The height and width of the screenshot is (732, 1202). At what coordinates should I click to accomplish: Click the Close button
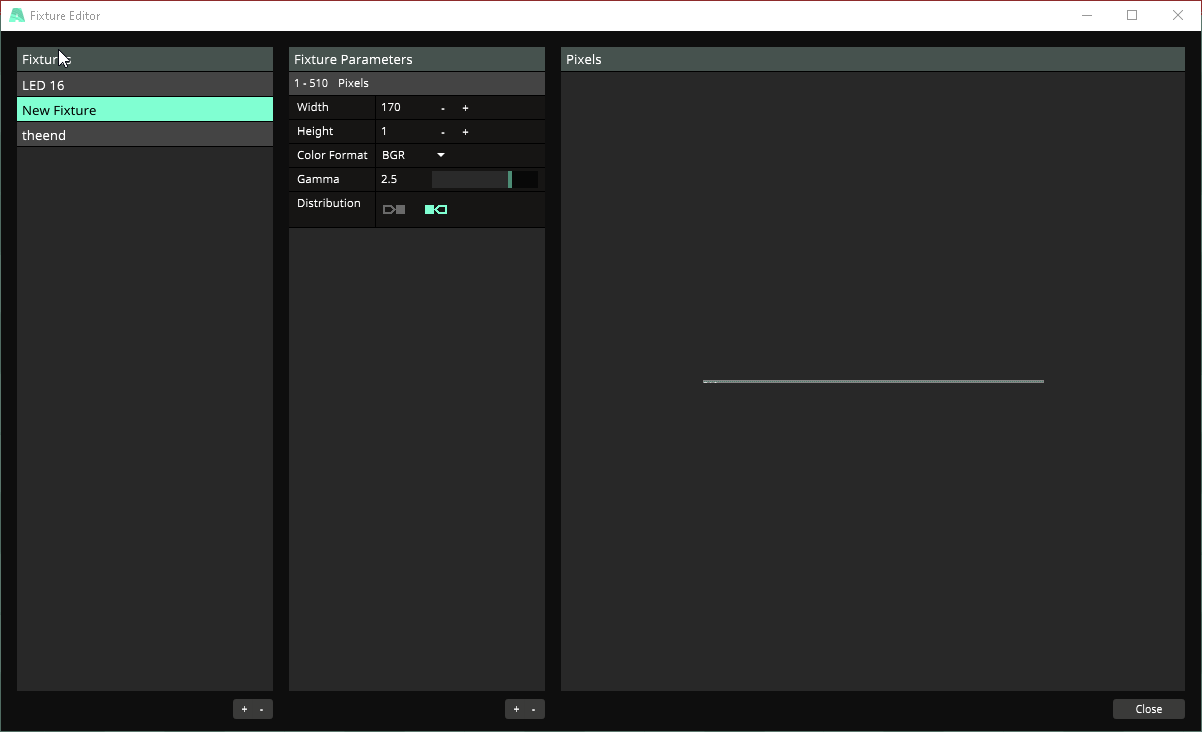1148,709
